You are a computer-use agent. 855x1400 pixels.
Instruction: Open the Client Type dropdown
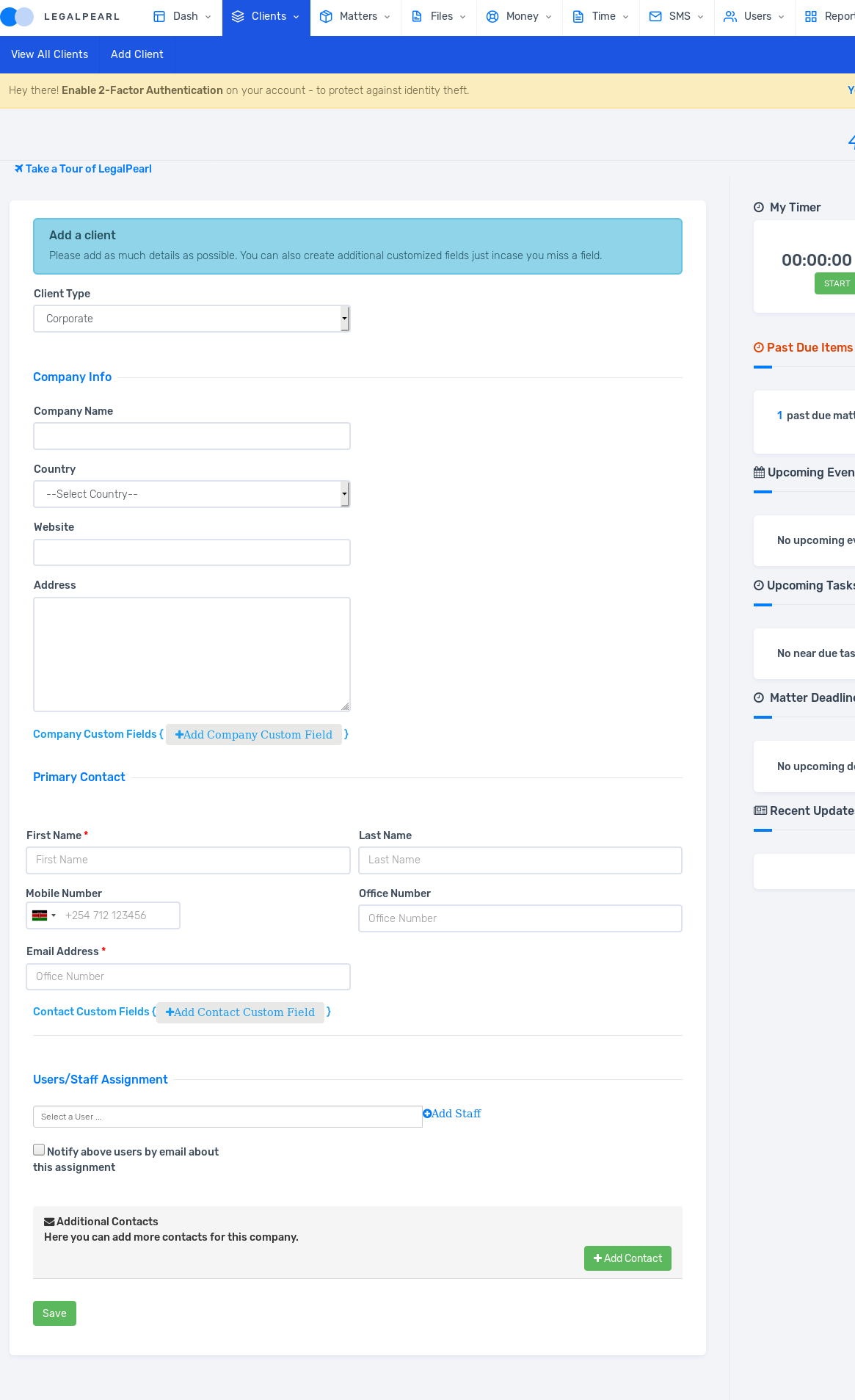point(192,319)
